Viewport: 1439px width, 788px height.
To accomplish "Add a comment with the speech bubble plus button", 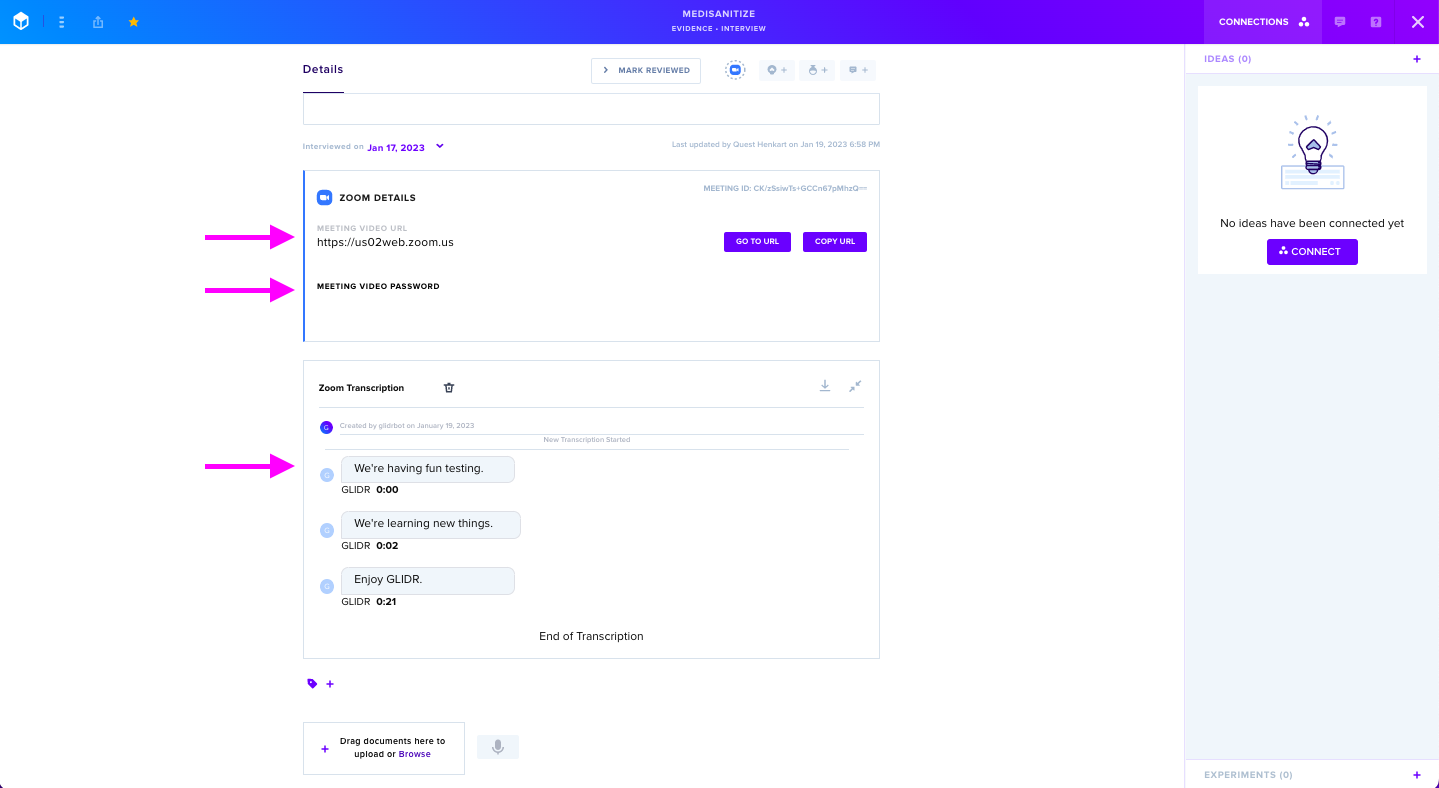I will 857,70.
